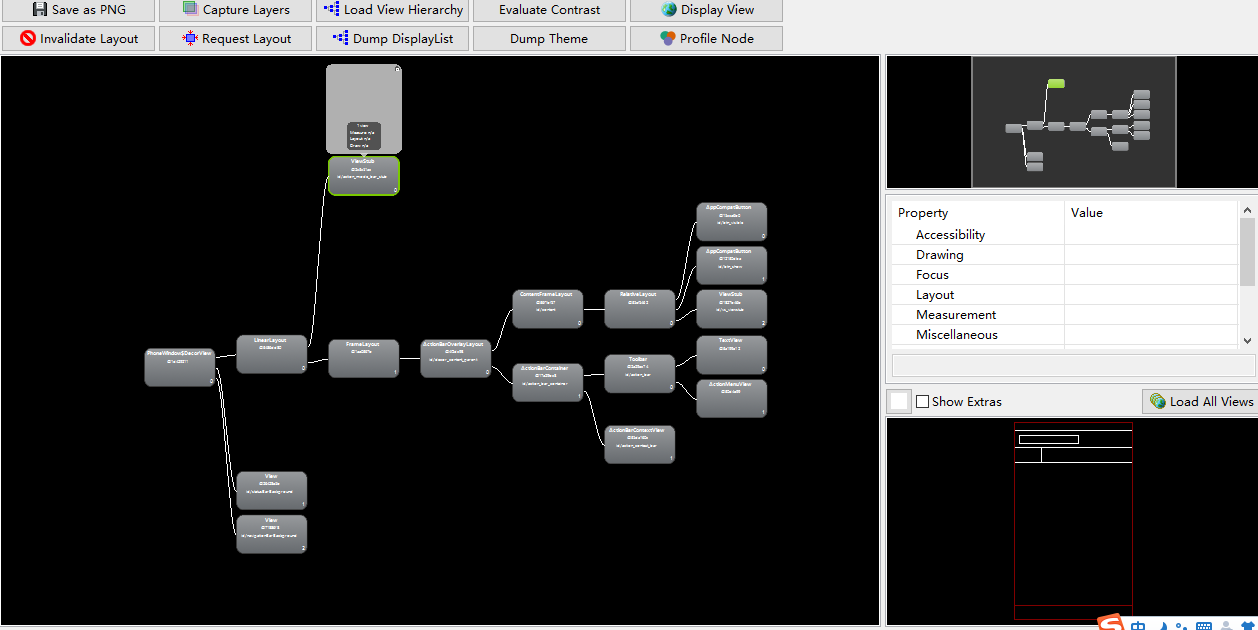1258x630 pixels.
Task: Select the LinearLayout node
Action: pos(271,354)
